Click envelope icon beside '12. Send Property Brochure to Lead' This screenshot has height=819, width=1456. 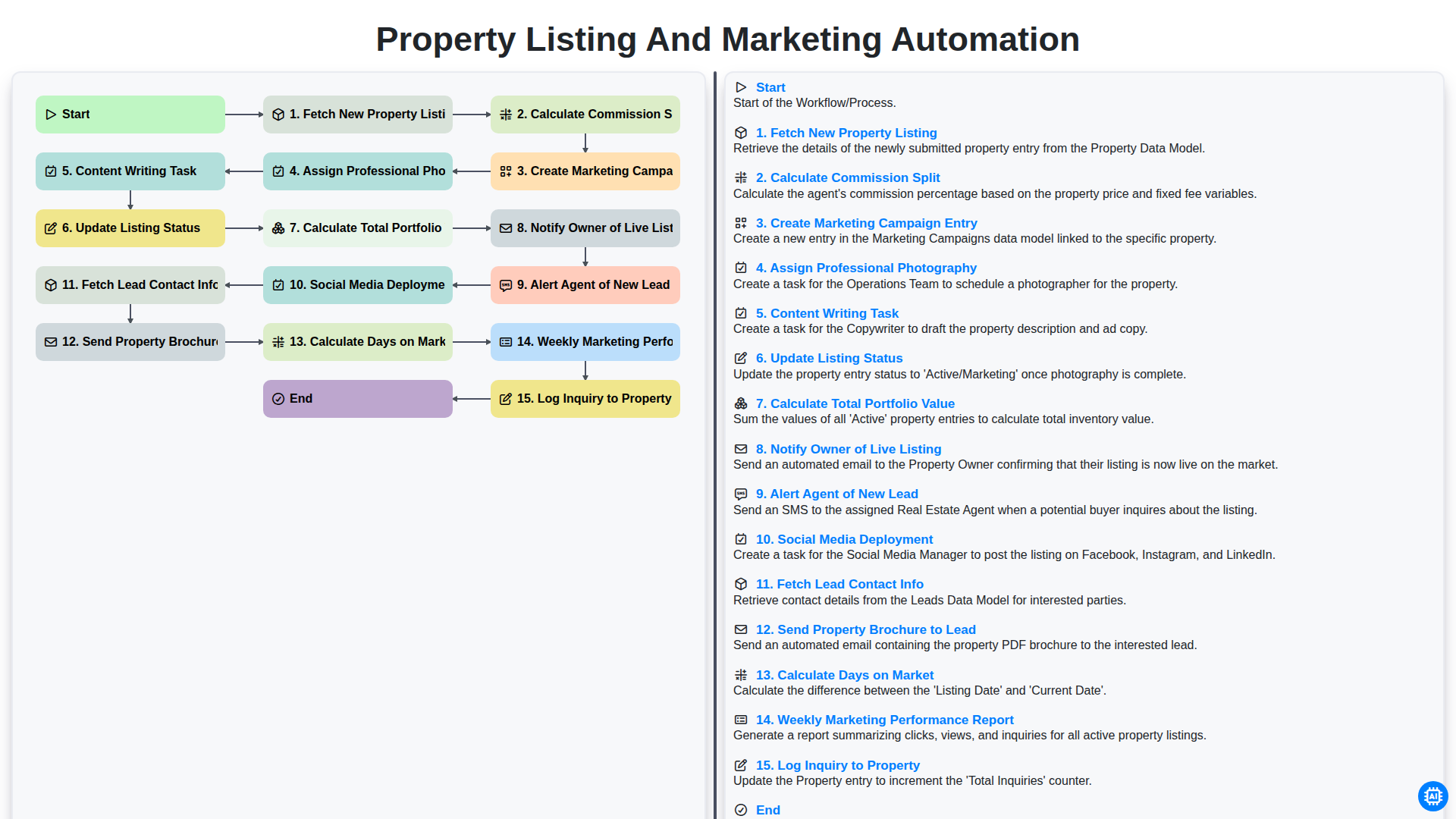pos(741,629)
